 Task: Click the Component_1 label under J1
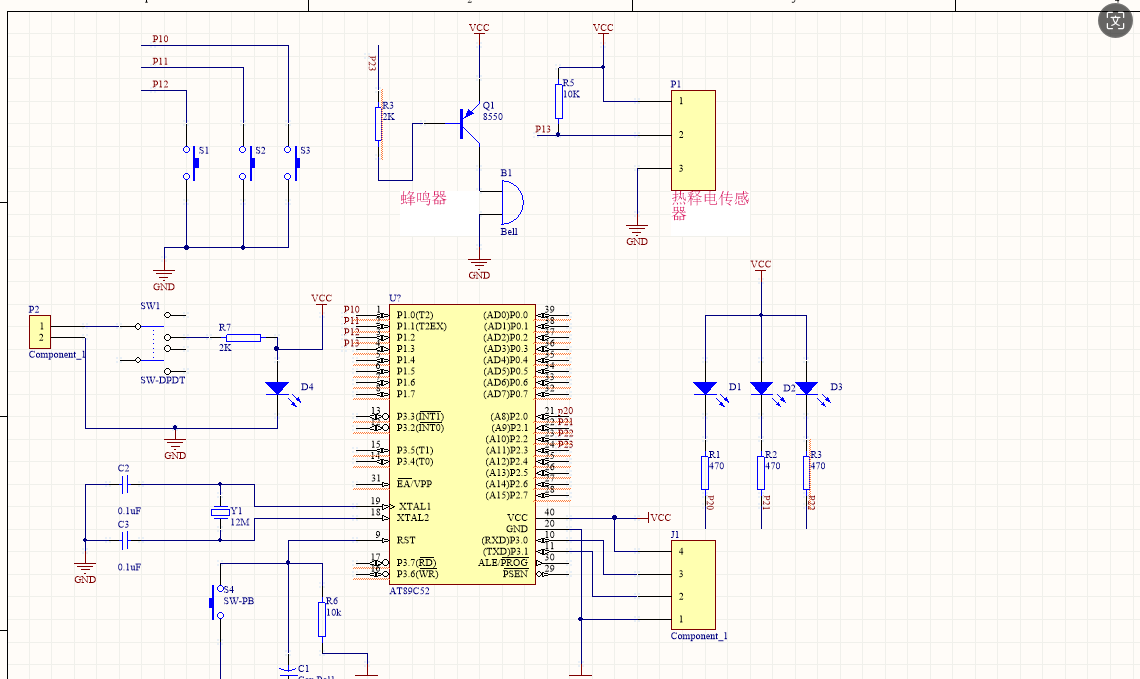click(x=699, y=636)
